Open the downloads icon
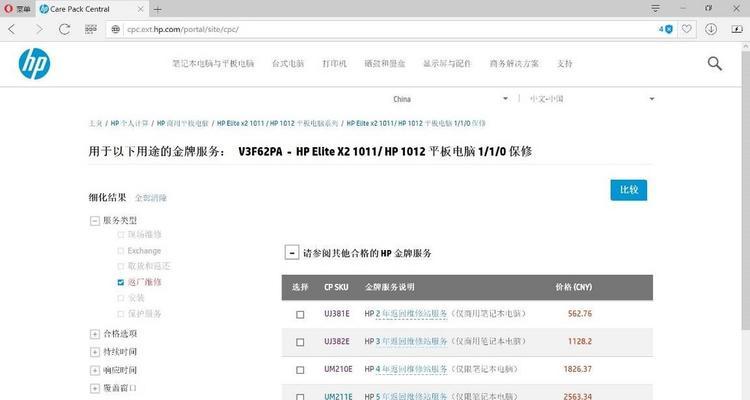This screenshot has height=400, width=750. pyautogui.click(x=711, y=29)
